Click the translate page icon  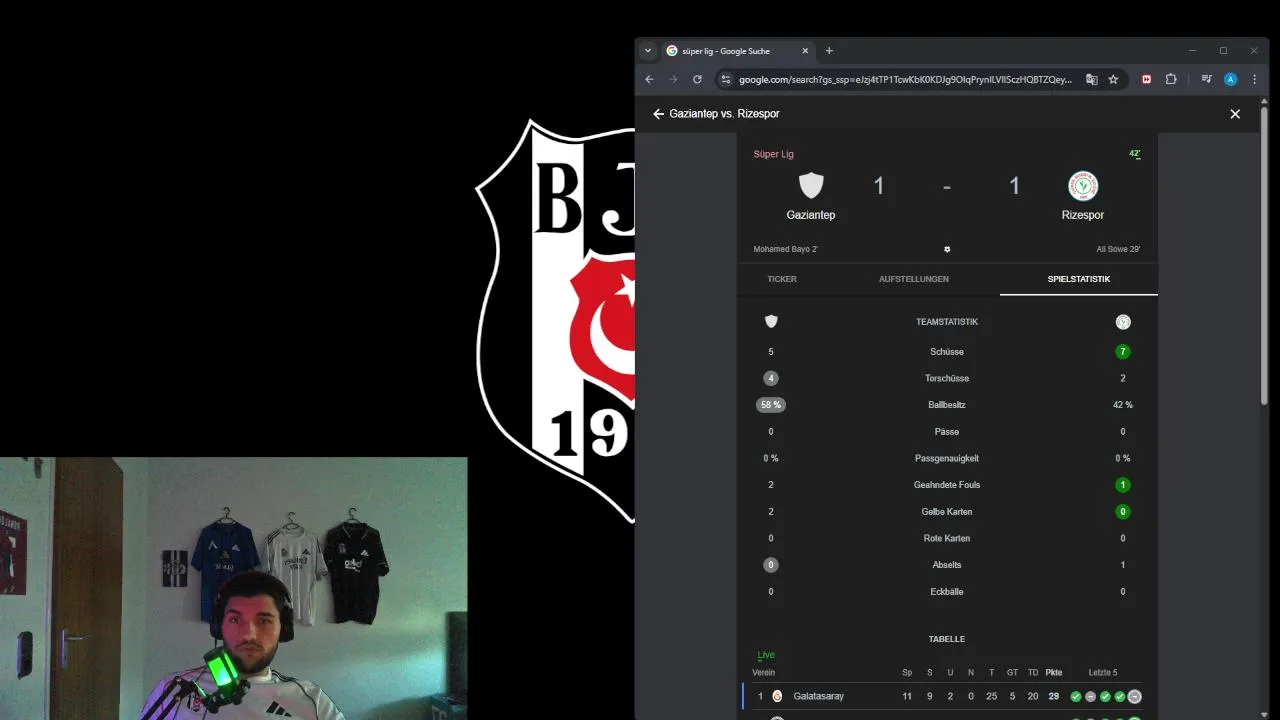[1092, 79]
